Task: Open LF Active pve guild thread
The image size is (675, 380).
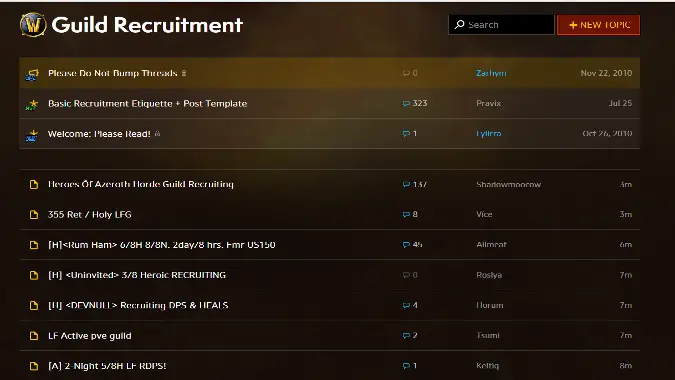Action: pyautogui.click(x=90, y=336)
